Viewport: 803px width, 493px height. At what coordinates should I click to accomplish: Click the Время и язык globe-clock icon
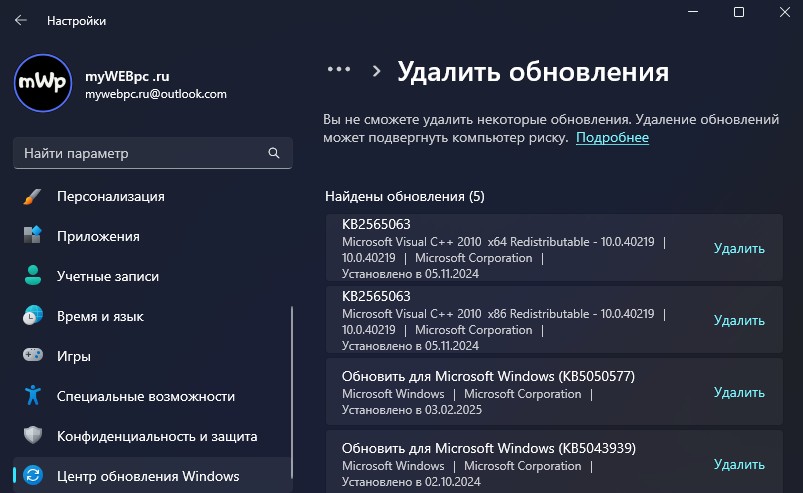coord(33,316)
